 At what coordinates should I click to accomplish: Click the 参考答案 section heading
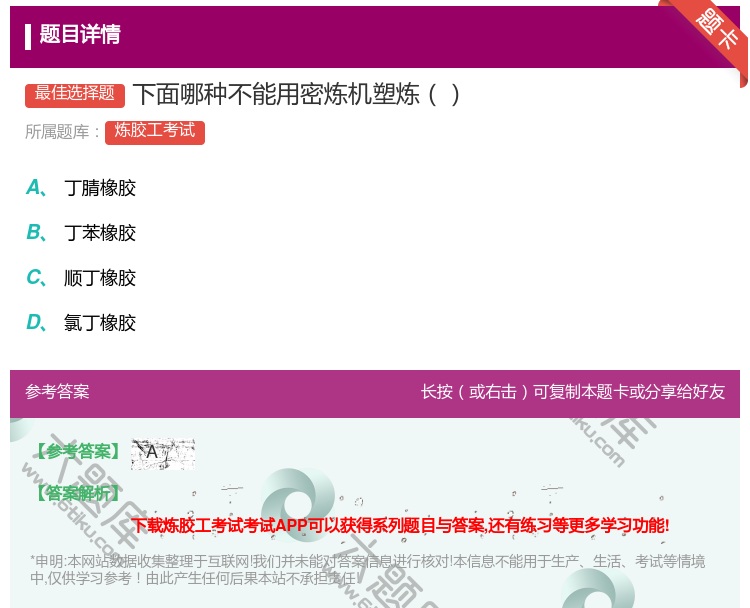pyautogui.click(x=57, y=391)
